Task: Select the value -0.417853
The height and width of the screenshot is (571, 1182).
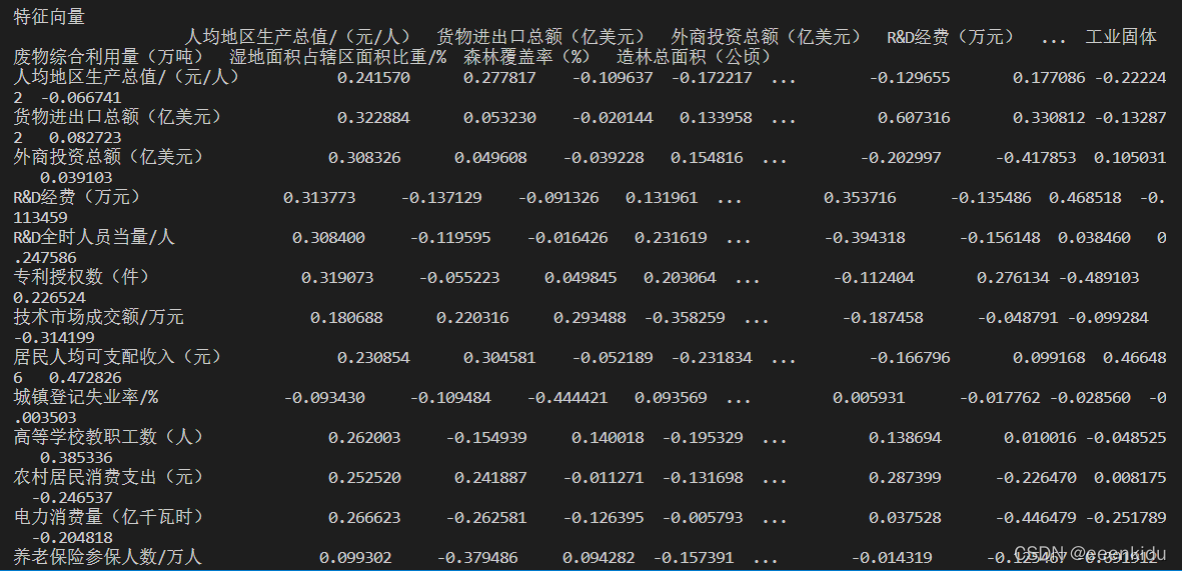Action: 1036,158
